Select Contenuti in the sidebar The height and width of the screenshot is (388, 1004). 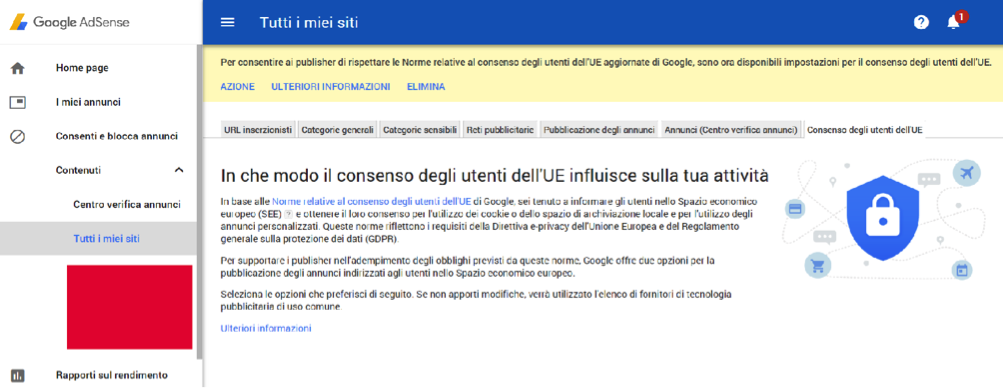click(78, 170)
